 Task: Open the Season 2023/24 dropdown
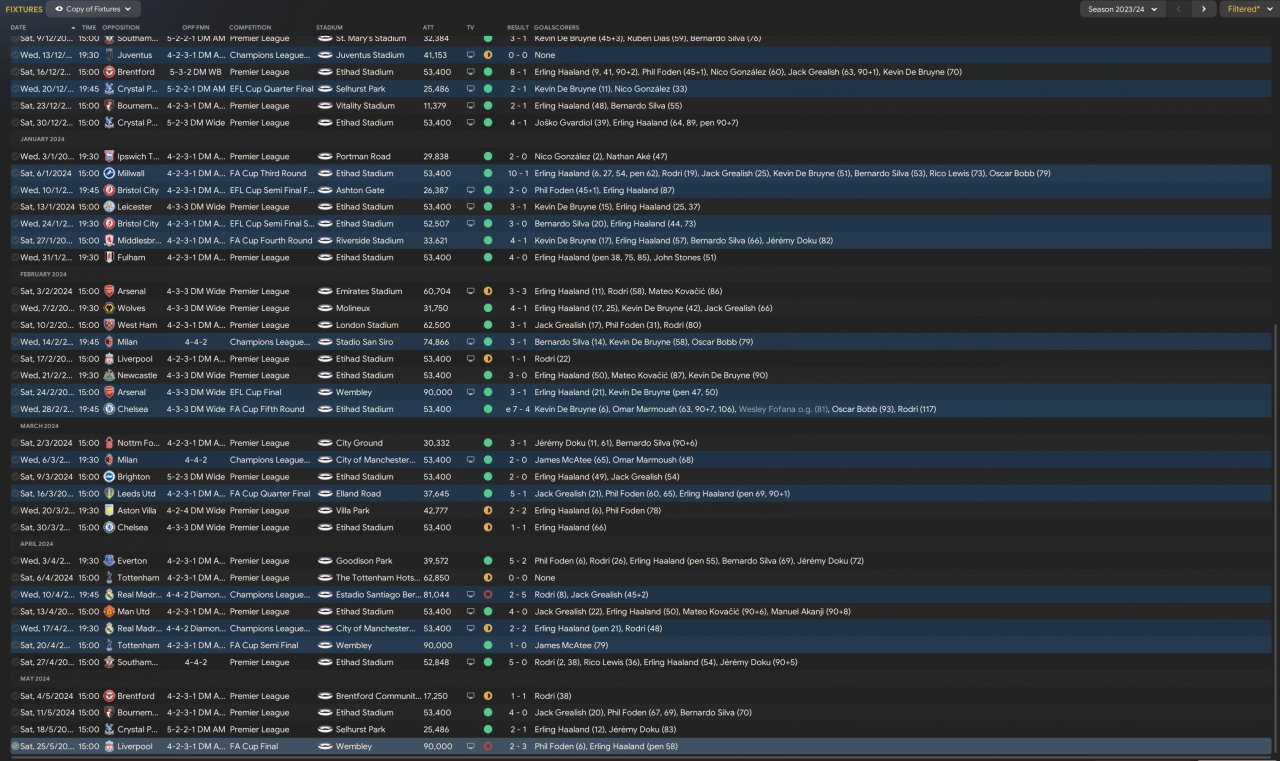pyautogui.click(x=1122, y=9)
